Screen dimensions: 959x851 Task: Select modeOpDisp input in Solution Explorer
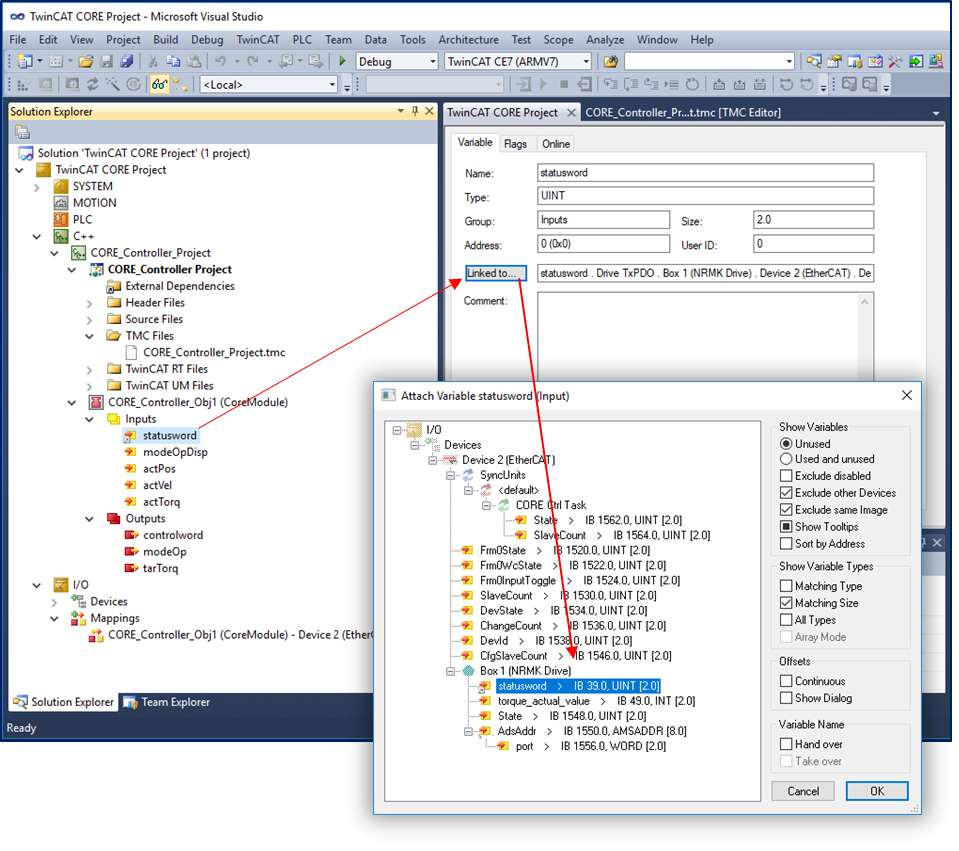tap(175, 452)
